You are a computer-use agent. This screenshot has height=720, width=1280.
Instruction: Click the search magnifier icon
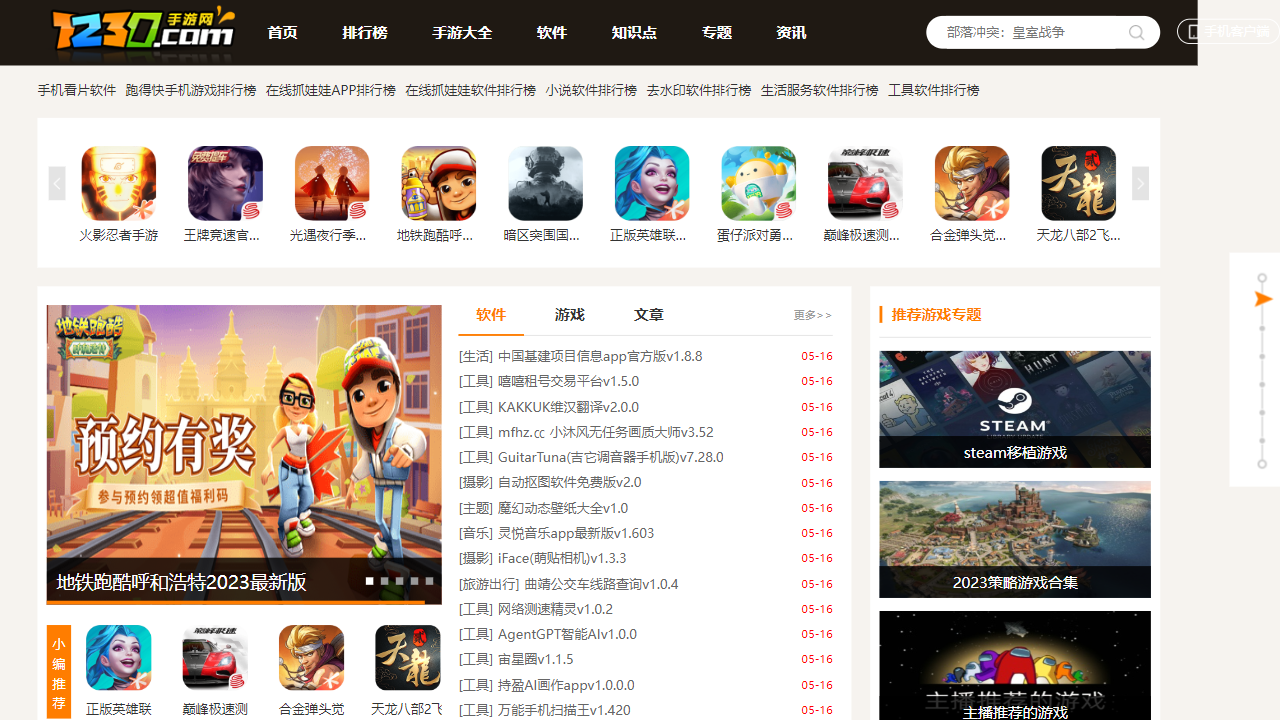pos(1136,33)
